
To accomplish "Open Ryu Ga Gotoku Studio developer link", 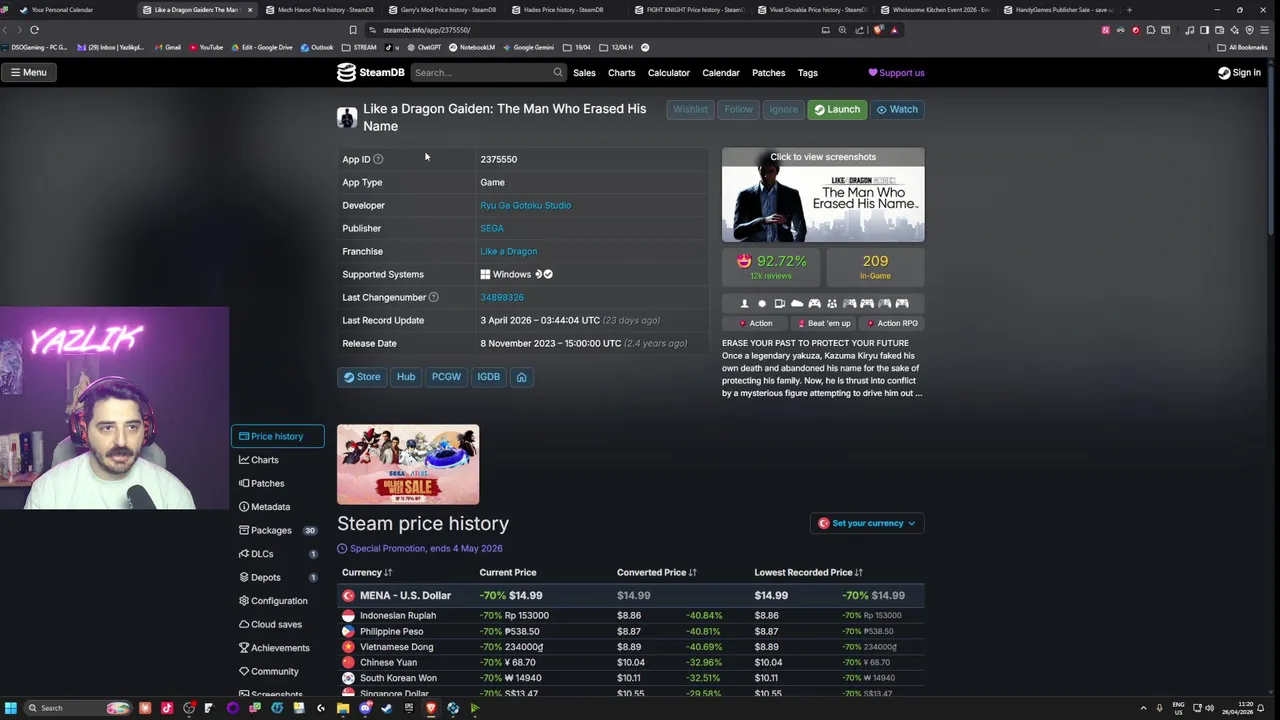I will coord(525,205).
